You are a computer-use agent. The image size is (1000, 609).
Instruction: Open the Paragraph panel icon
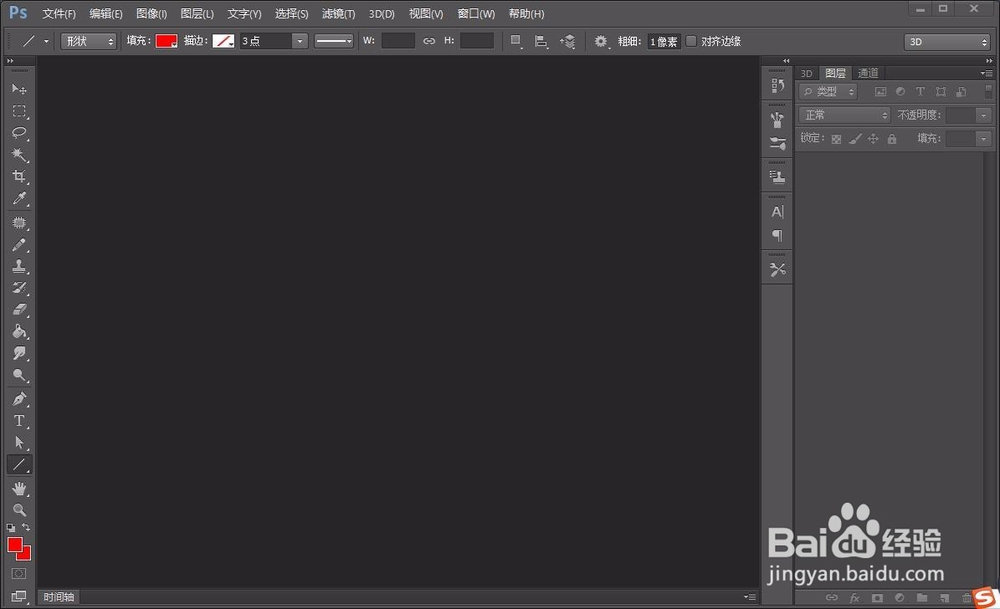pyautogui.click(x=777, y=235)
